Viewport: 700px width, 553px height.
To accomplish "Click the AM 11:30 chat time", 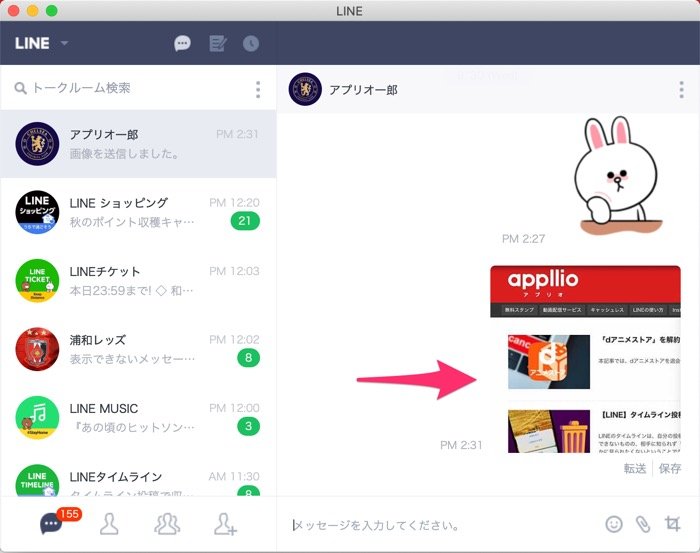I will tap(234, 477).
